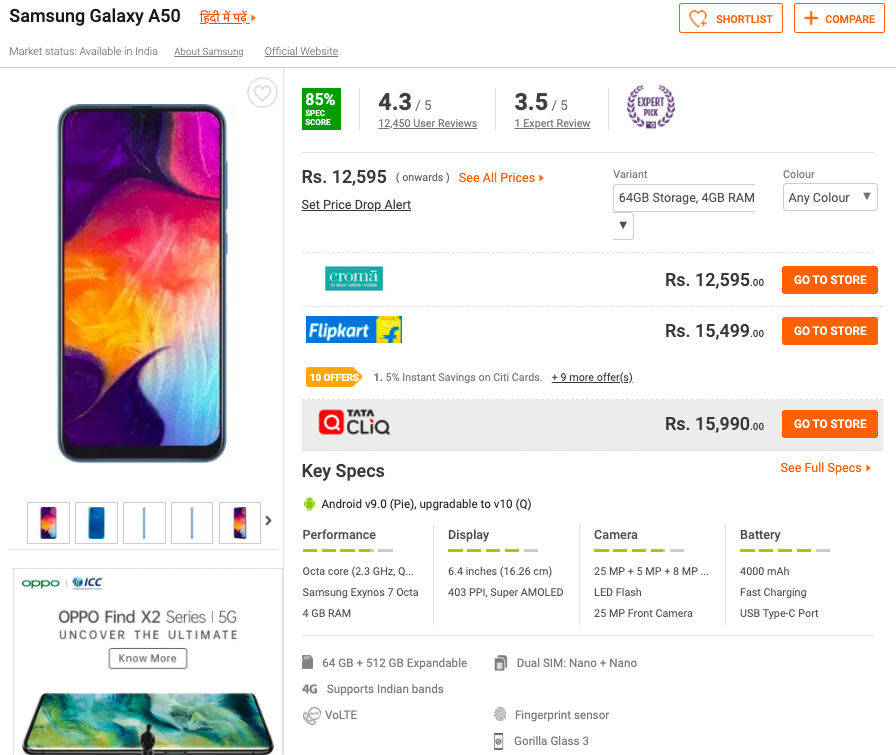Click the green Android robot icon
This screenshot has height=755, width=896.
pos(310,504)
